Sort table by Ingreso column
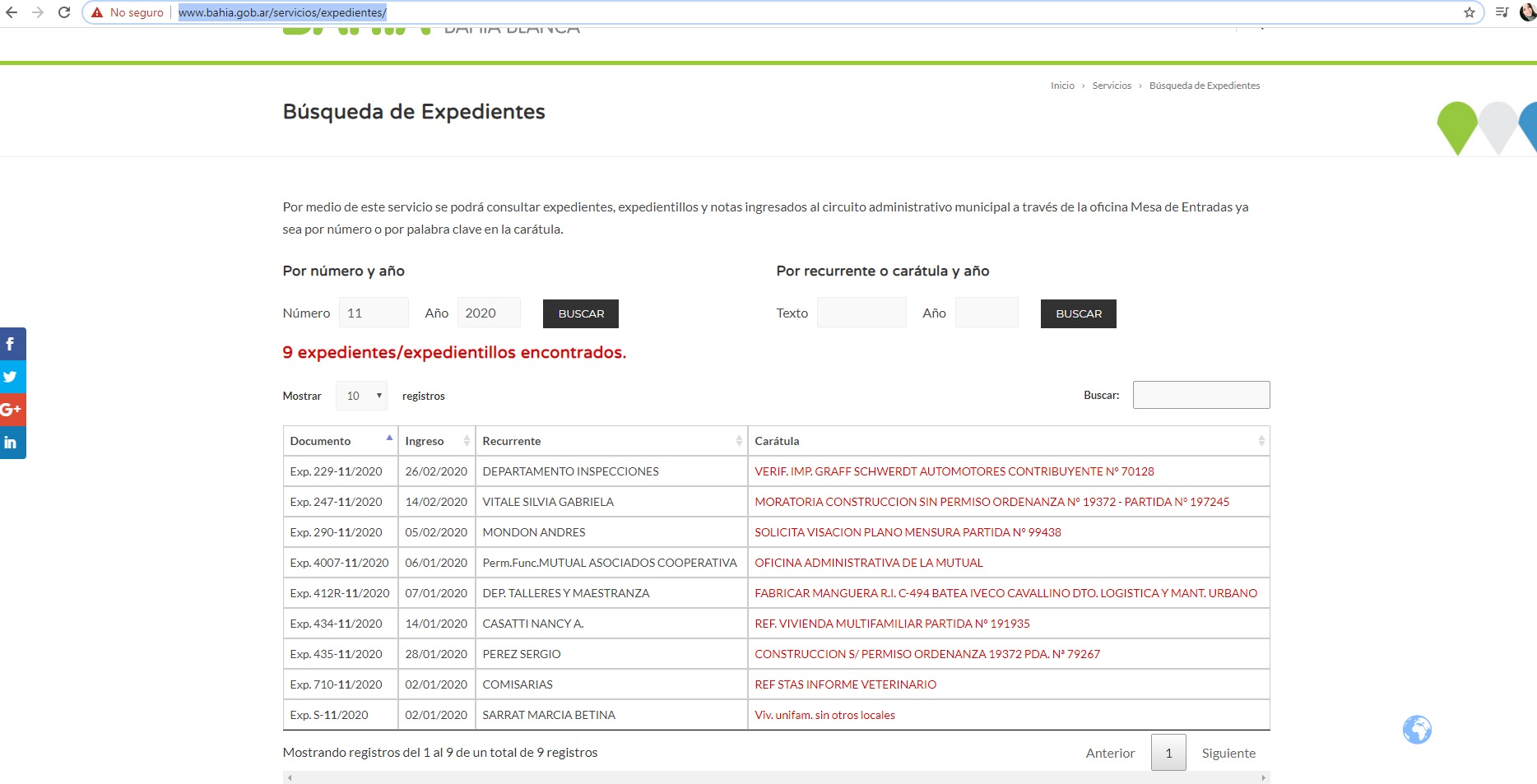Screen dimensions: 1537x784 click(436, 441)
